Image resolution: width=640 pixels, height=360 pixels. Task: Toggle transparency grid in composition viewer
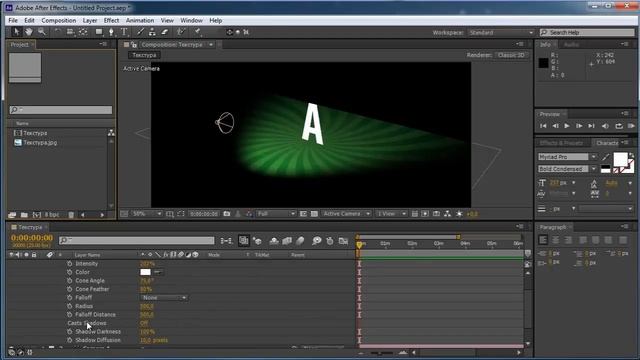point(314,214)
